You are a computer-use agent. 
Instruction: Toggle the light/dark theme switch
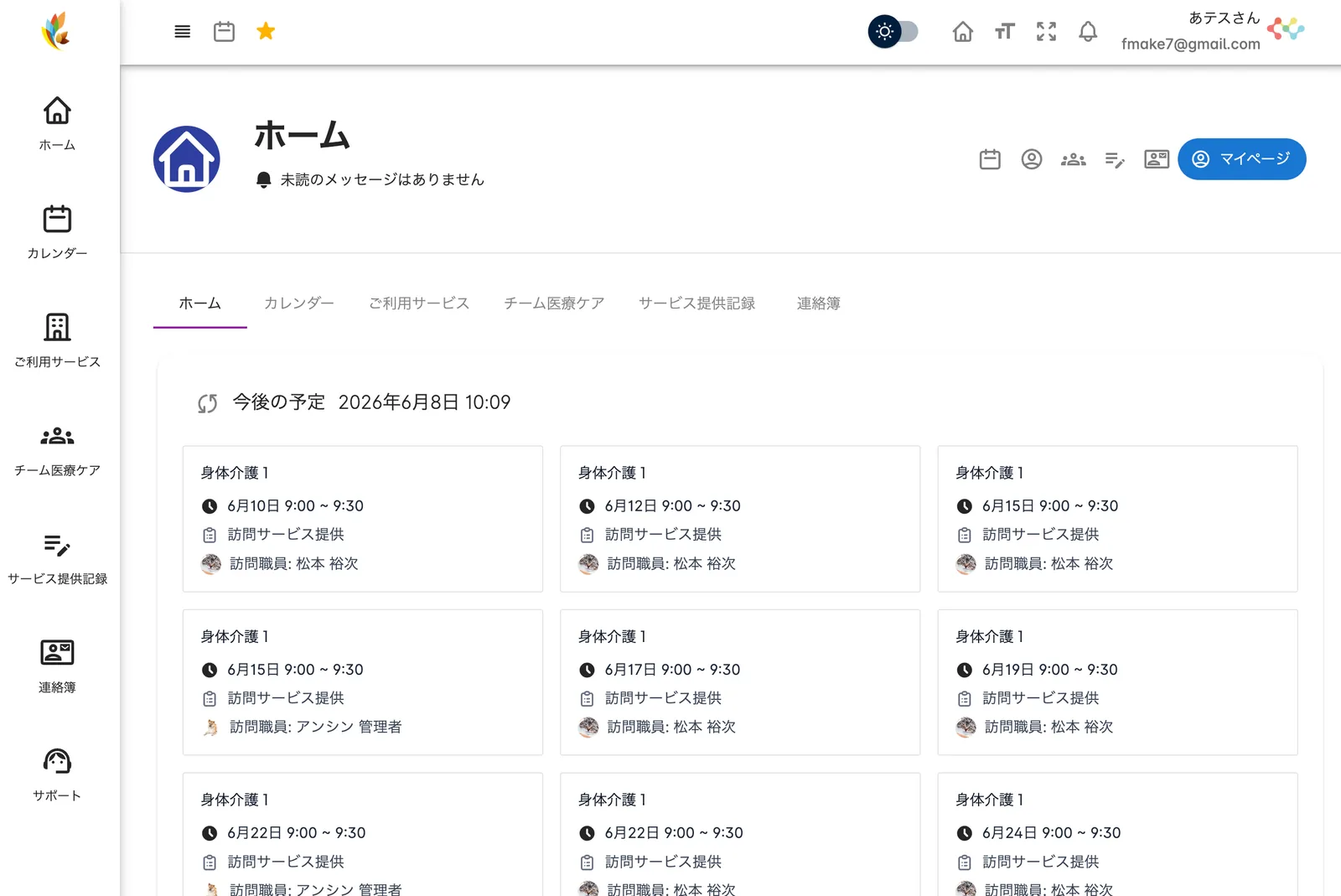pos(893,32)
